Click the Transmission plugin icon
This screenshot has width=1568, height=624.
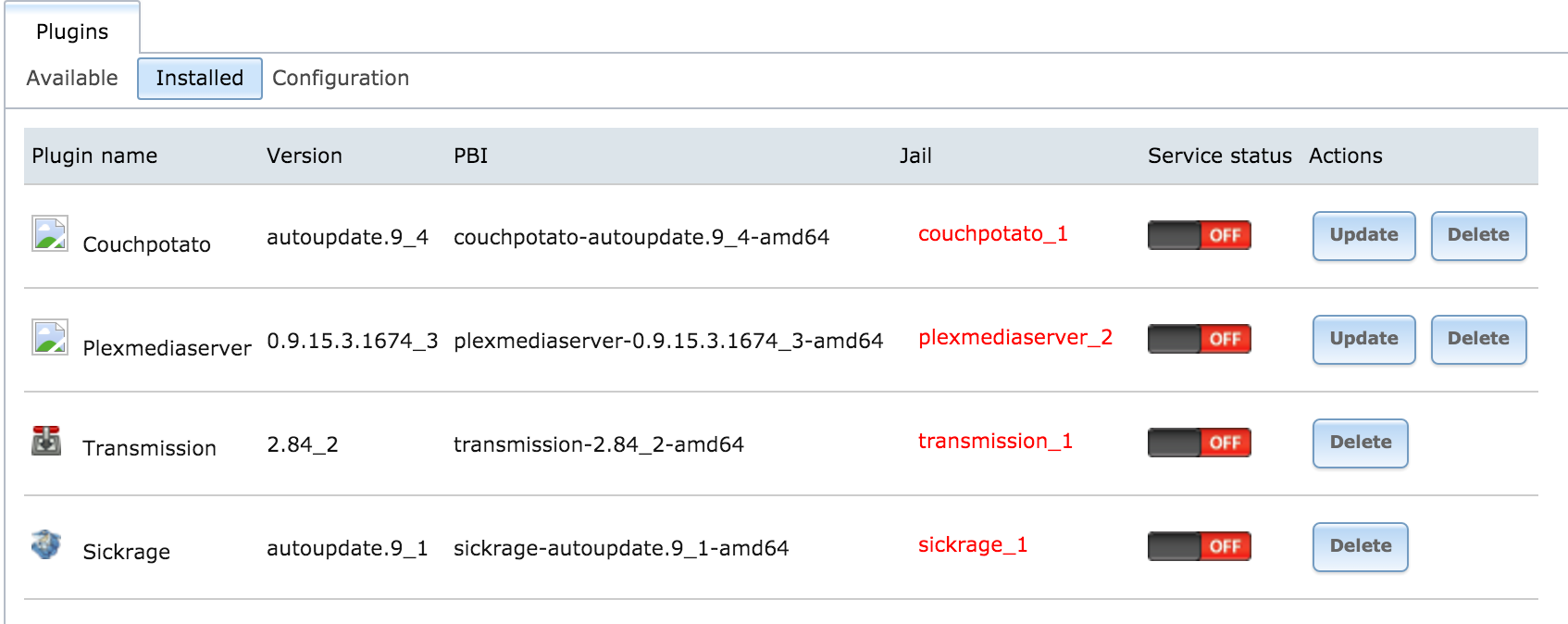(46, 441)
